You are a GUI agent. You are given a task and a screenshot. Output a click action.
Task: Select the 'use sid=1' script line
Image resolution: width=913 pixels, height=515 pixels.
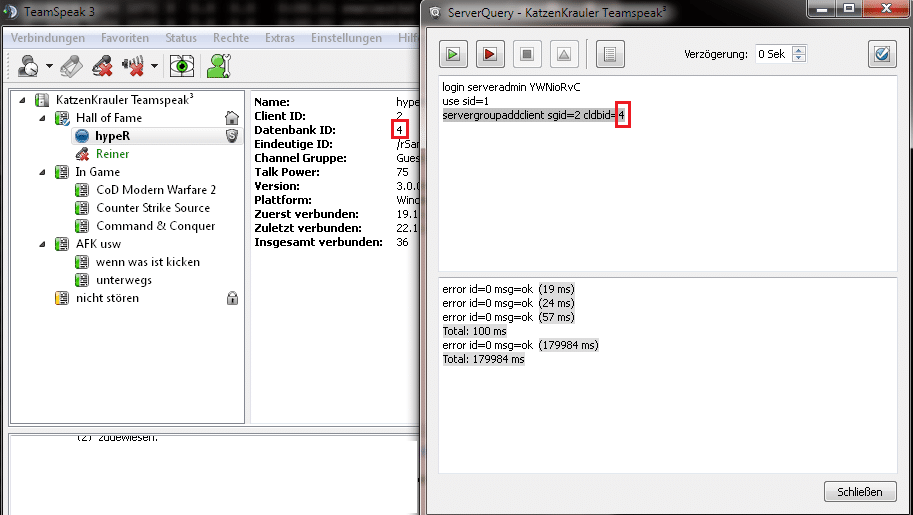click(x=465, y=101)
